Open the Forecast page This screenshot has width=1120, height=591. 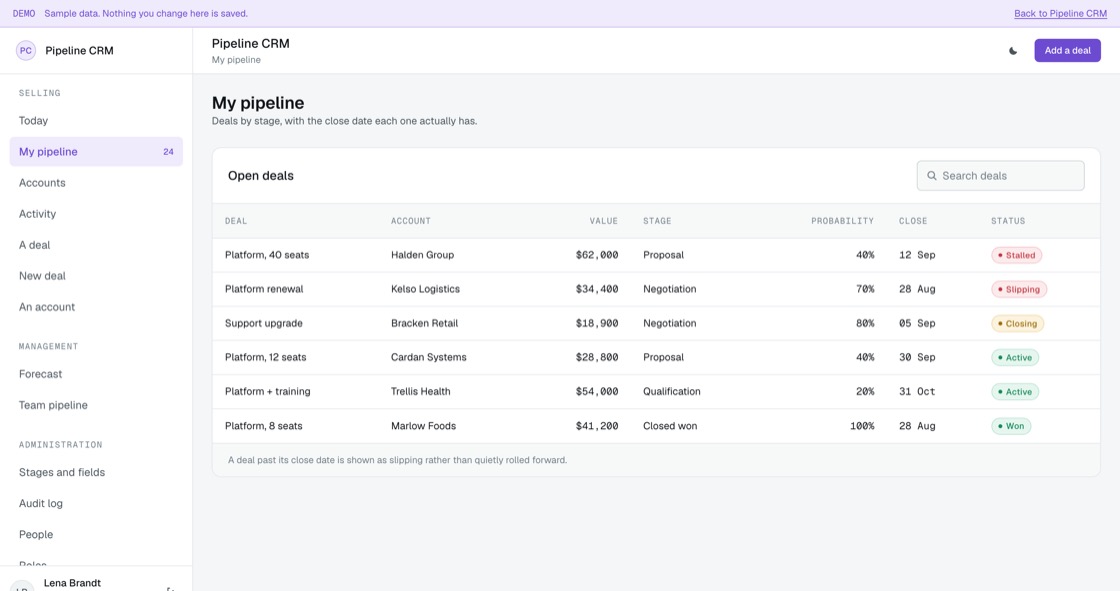click(96, 374)
